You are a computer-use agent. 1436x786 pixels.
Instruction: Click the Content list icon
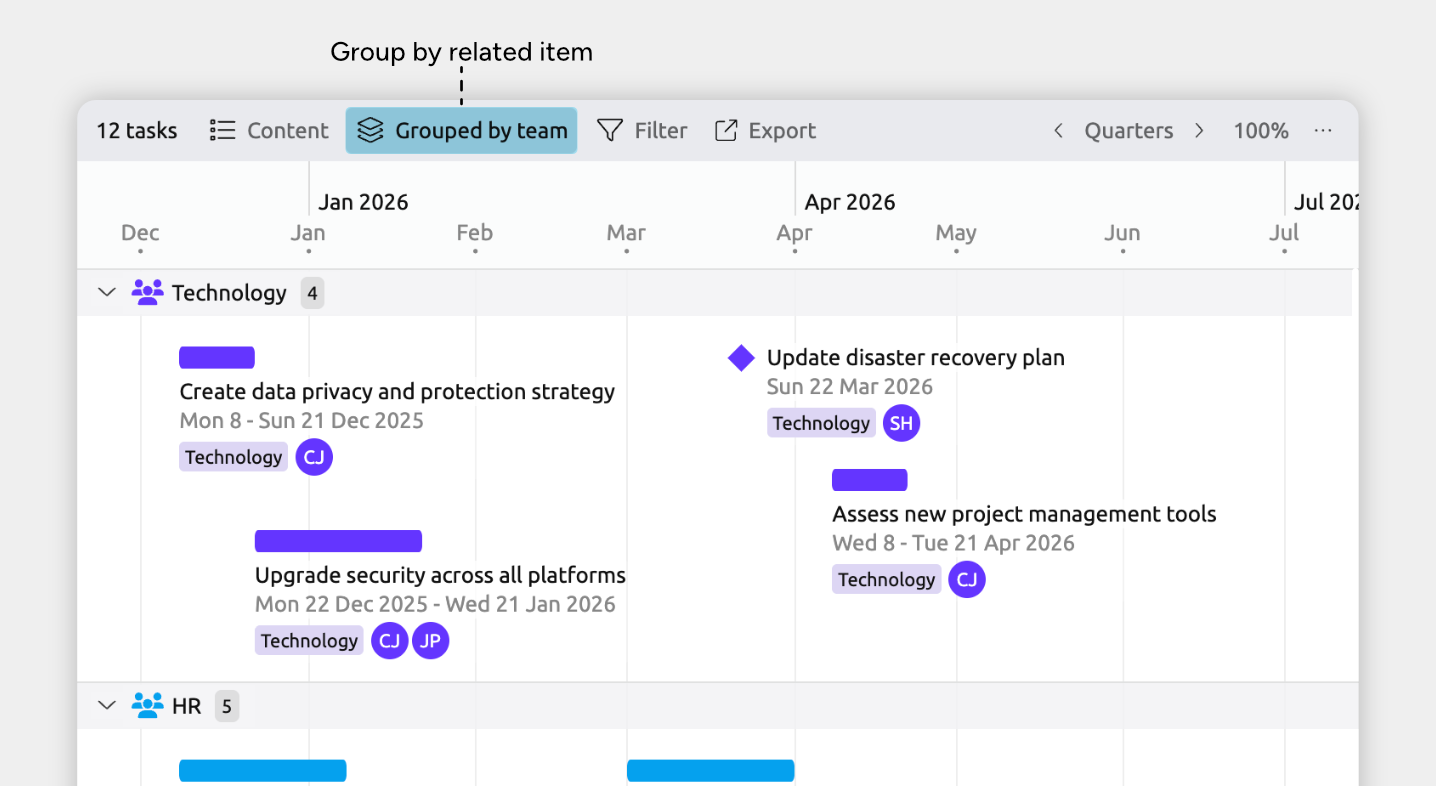point(222,131)
